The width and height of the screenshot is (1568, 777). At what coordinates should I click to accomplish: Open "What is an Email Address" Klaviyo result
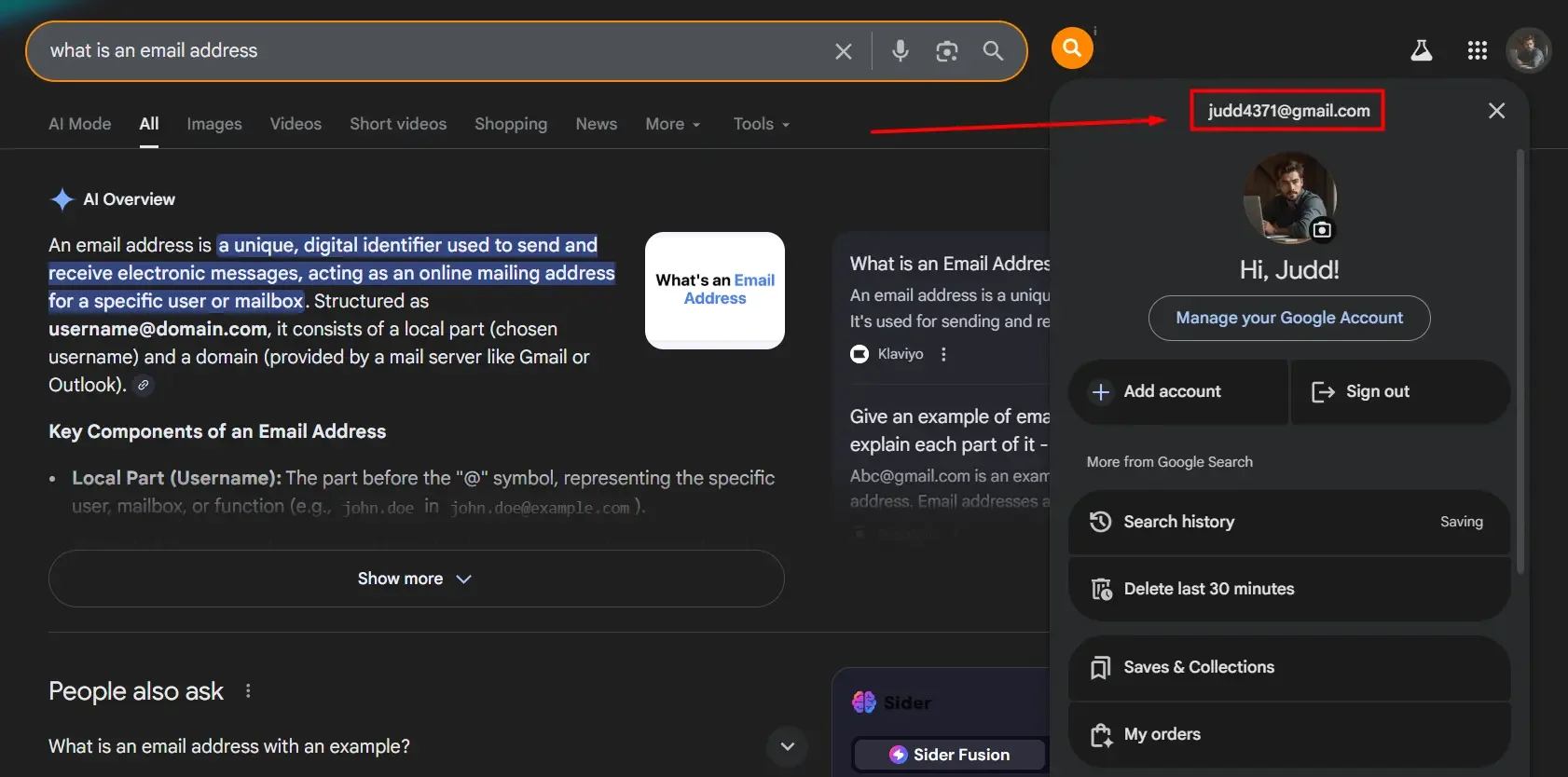click(x=950, y=264)
